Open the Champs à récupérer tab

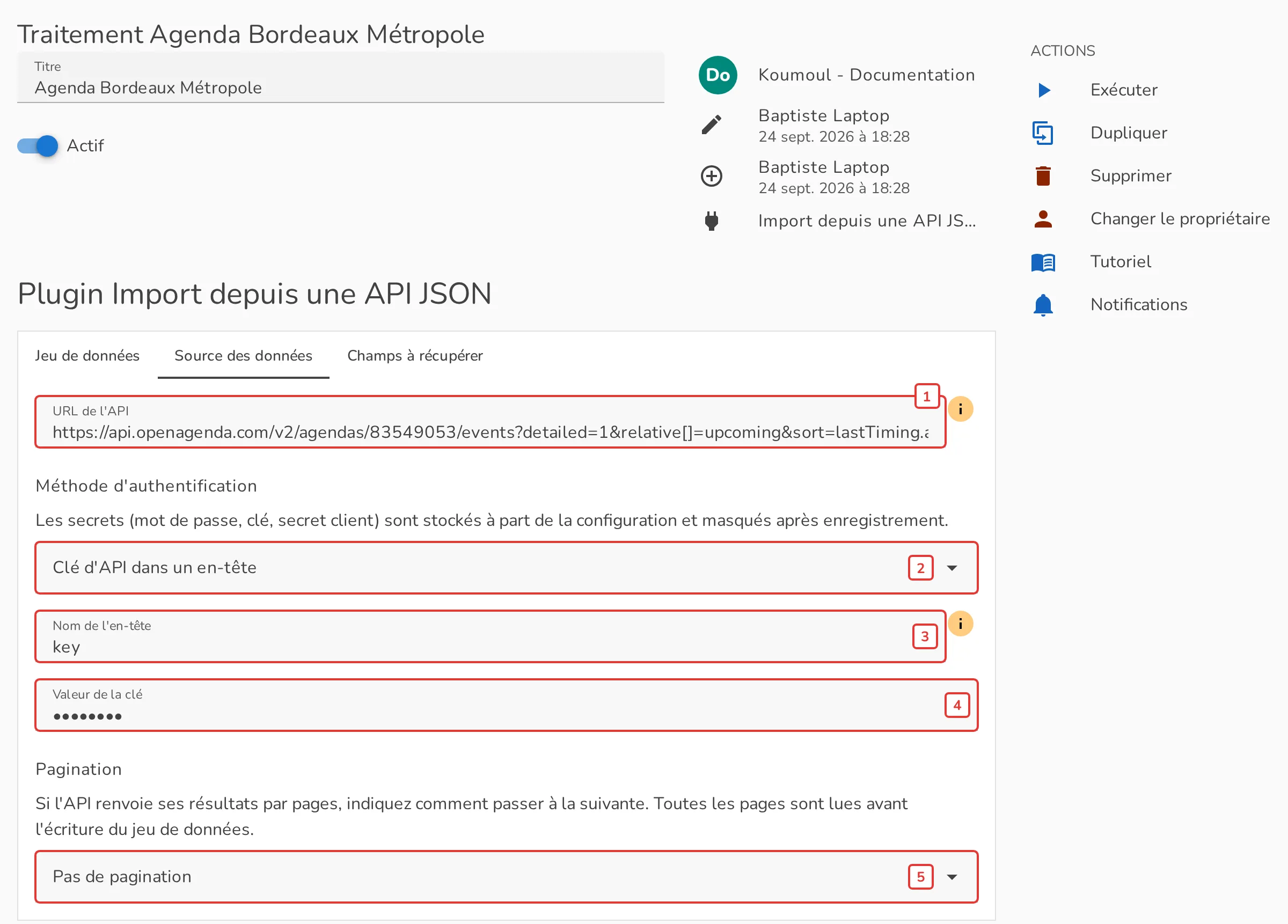(x=415, y=356)
